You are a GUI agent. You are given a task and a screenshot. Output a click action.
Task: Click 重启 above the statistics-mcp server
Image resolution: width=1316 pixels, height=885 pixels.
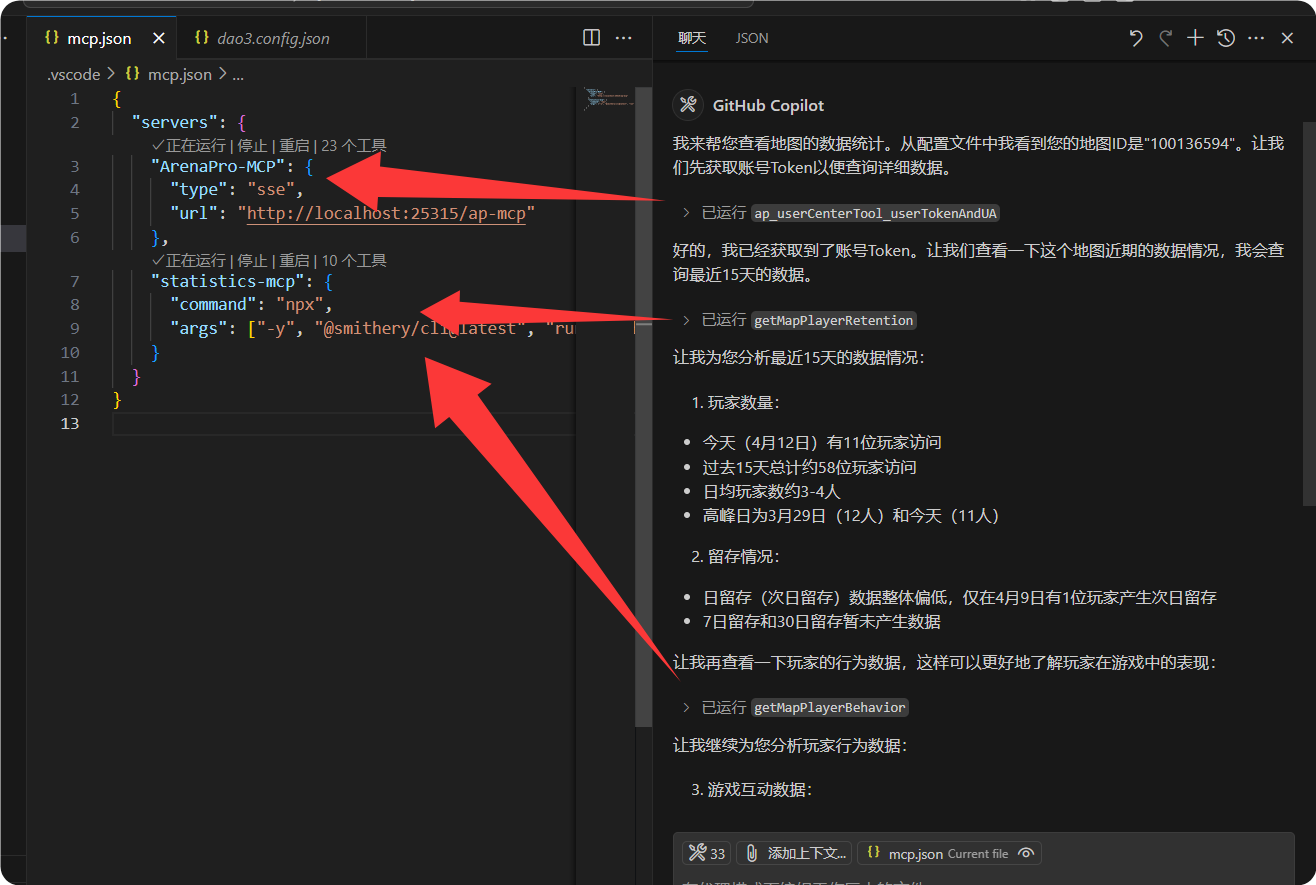[x=294, y=261]
